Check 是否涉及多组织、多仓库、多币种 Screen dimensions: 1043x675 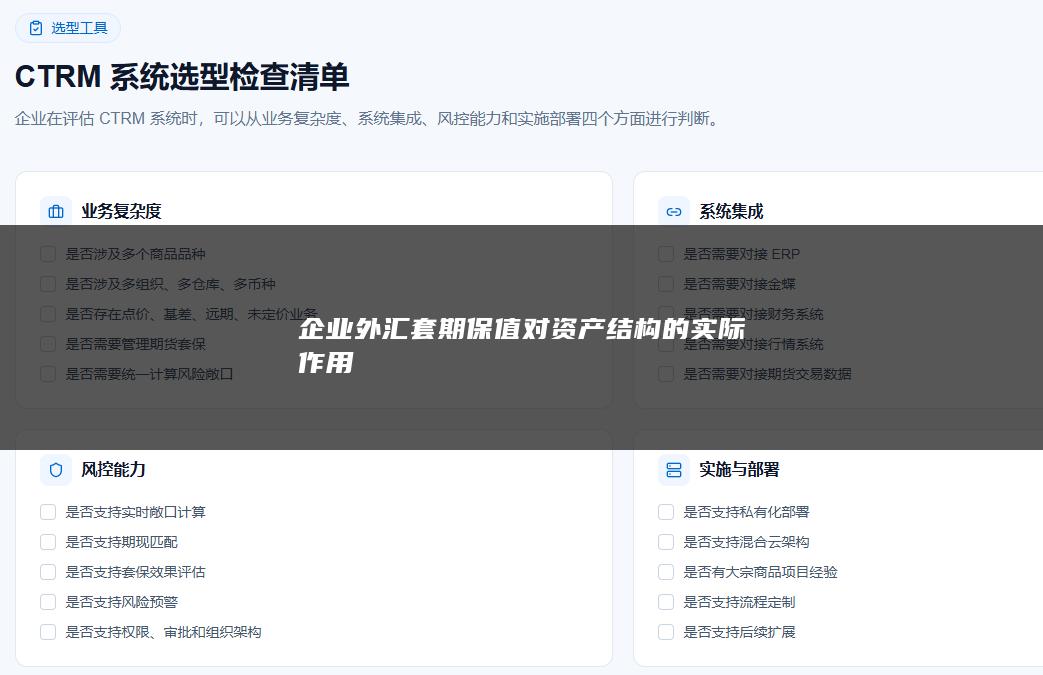[48, 284]
